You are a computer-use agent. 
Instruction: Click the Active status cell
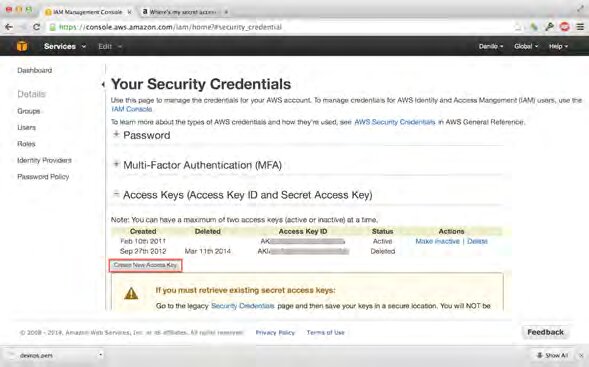point(382,241)
